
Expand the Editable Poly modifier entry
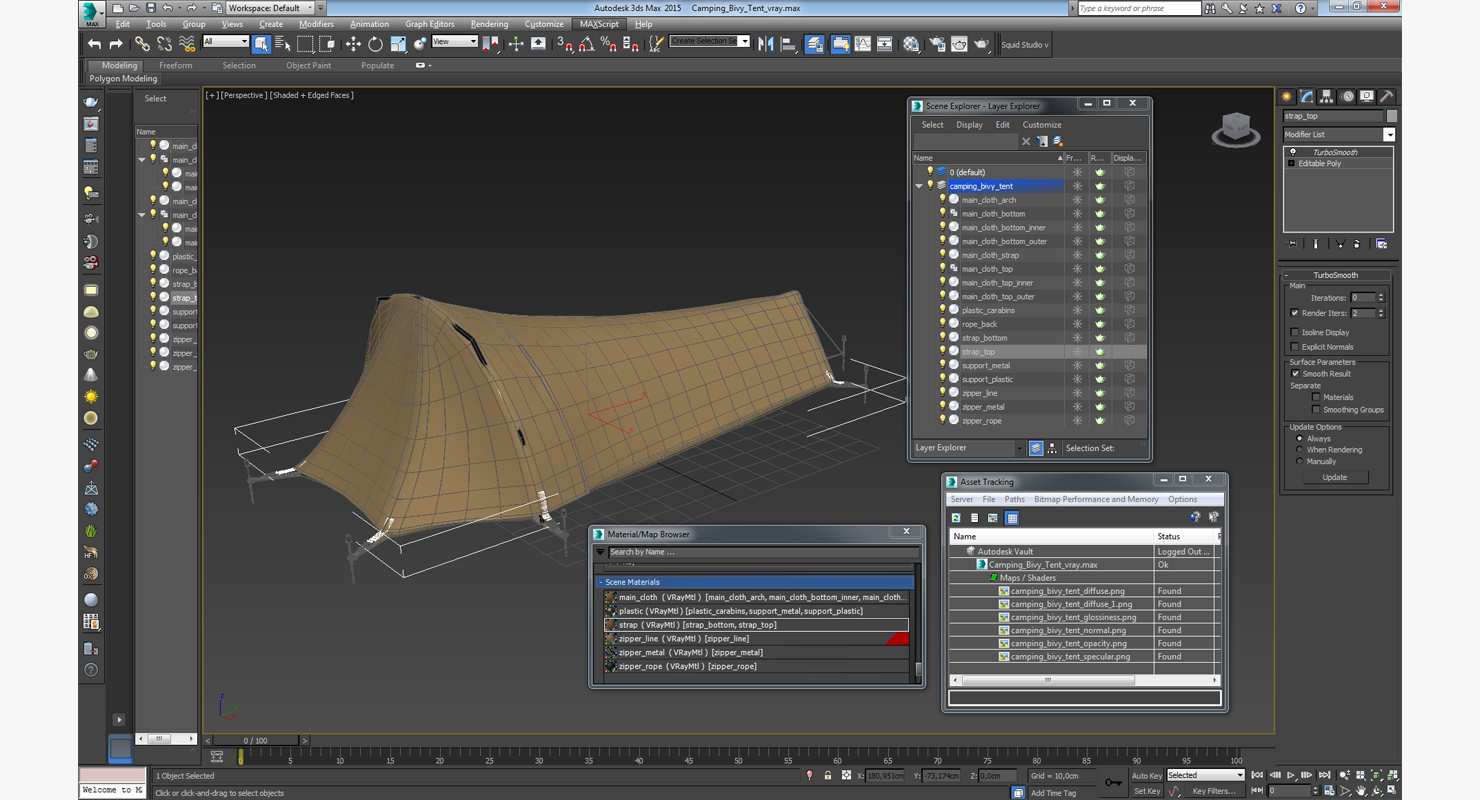click(x=1292, y=163)
